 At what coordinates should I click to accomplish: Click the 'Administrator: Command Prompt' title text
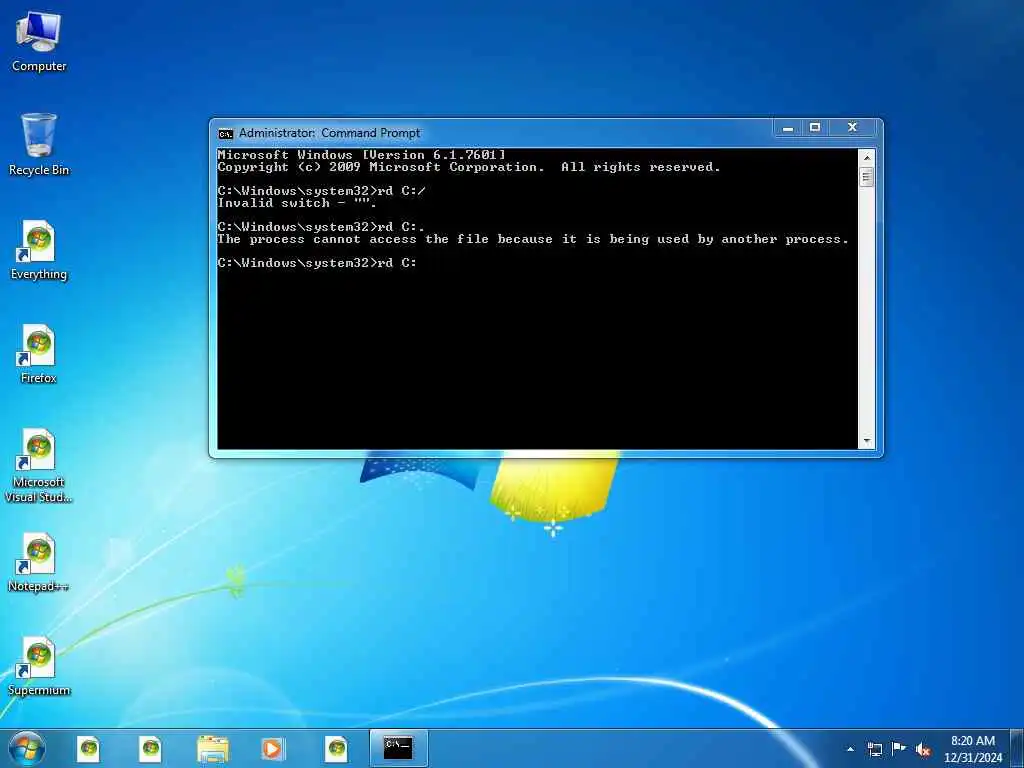[x=330, y=133]
